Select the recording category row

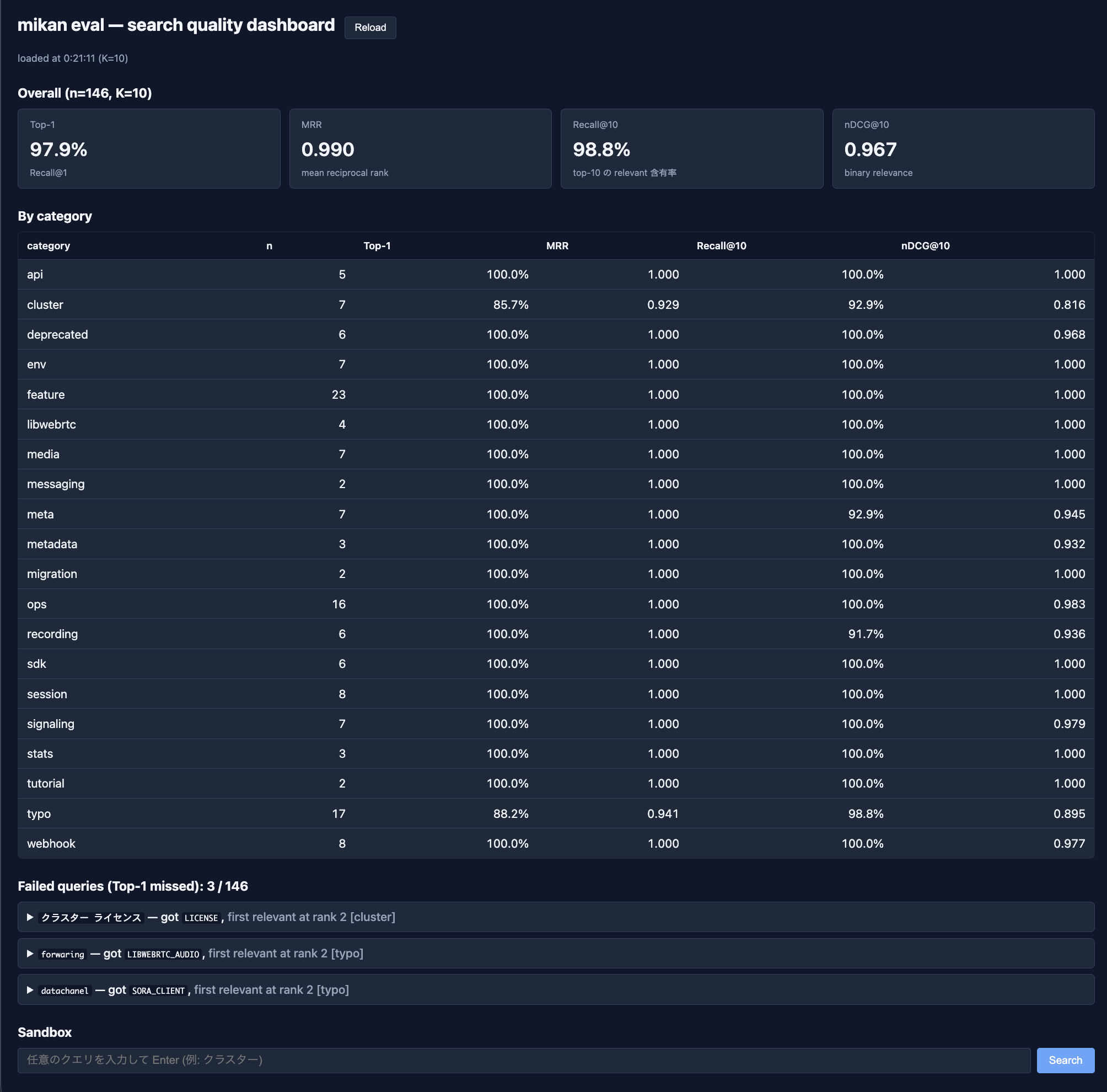(x=52, y=634)
